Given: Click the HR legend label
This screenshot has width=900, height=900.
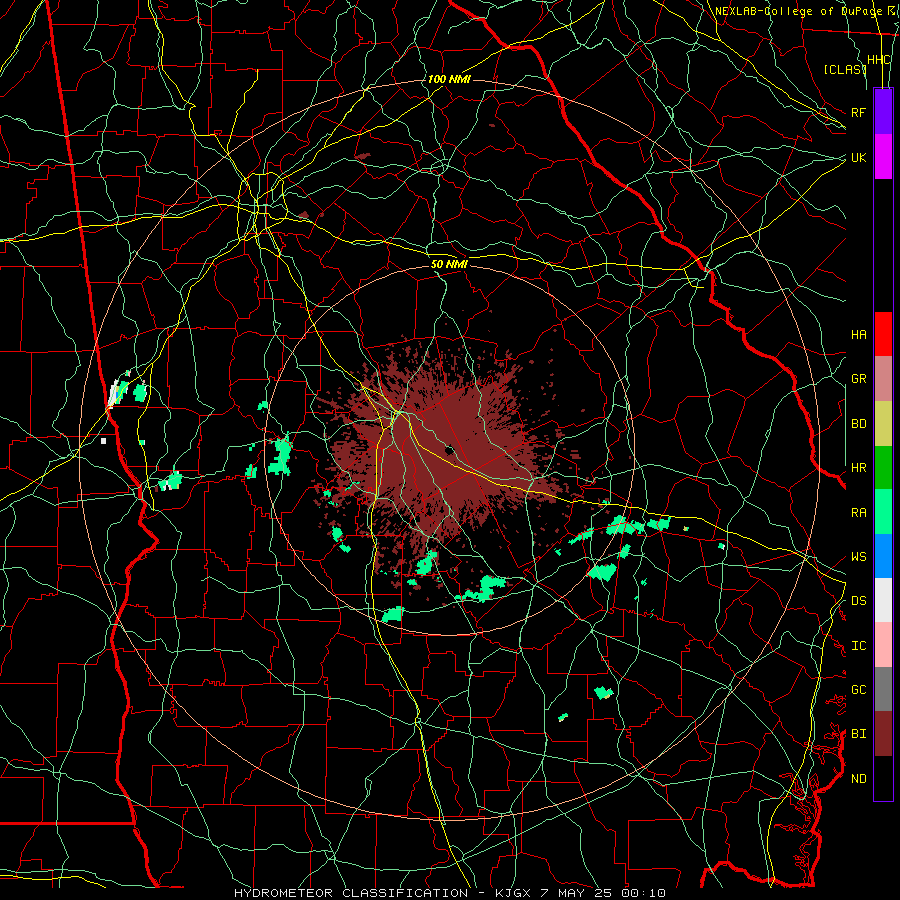Looking at the screenshot, I should pyautogui.click(x=858, y=468).
